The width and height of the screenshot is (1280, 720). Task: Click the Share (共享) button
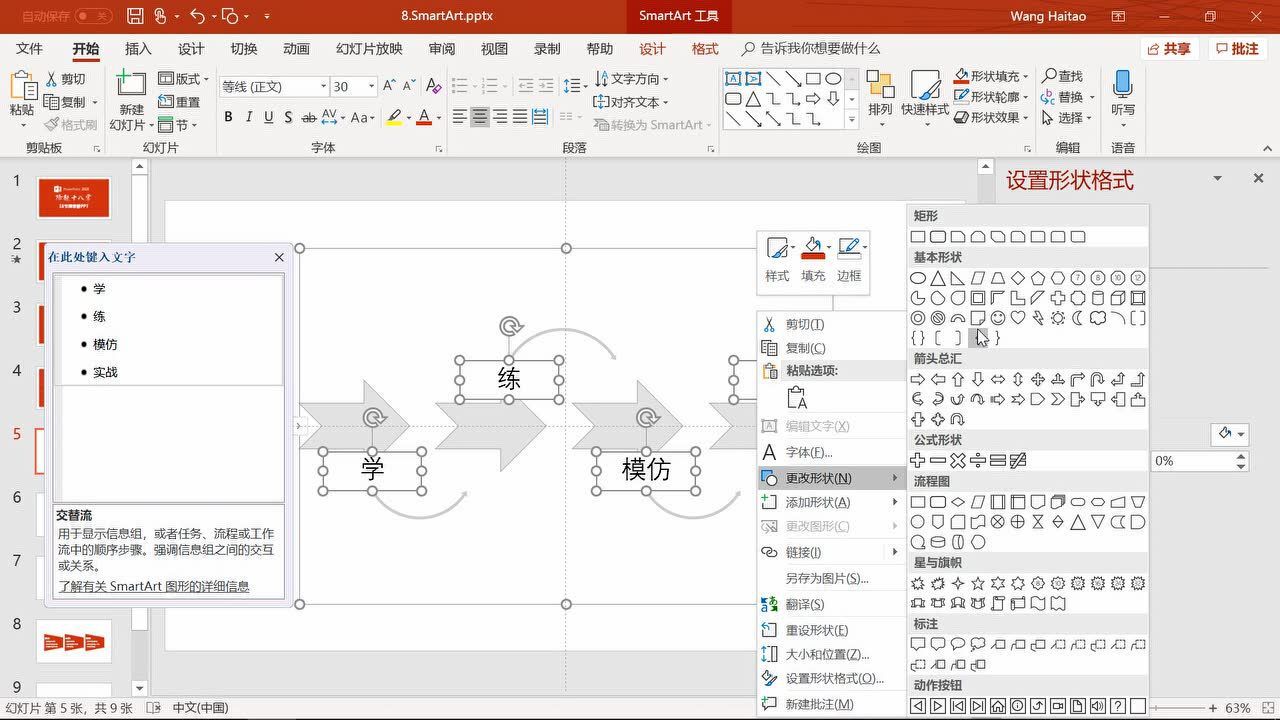point(1169,49)
